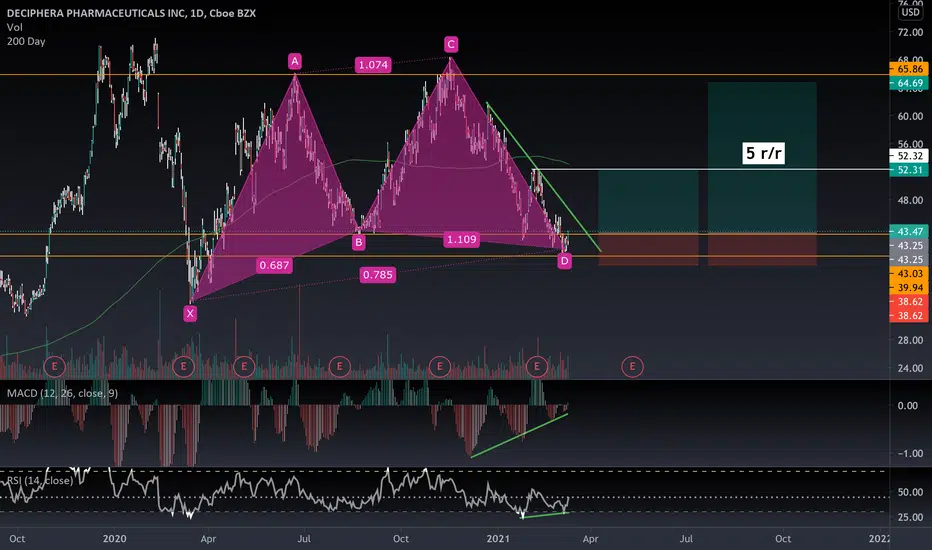Click the 0.785 ratio label
Image resolution: width=932 pixels, height=550 pixels.
click(378, 275)
